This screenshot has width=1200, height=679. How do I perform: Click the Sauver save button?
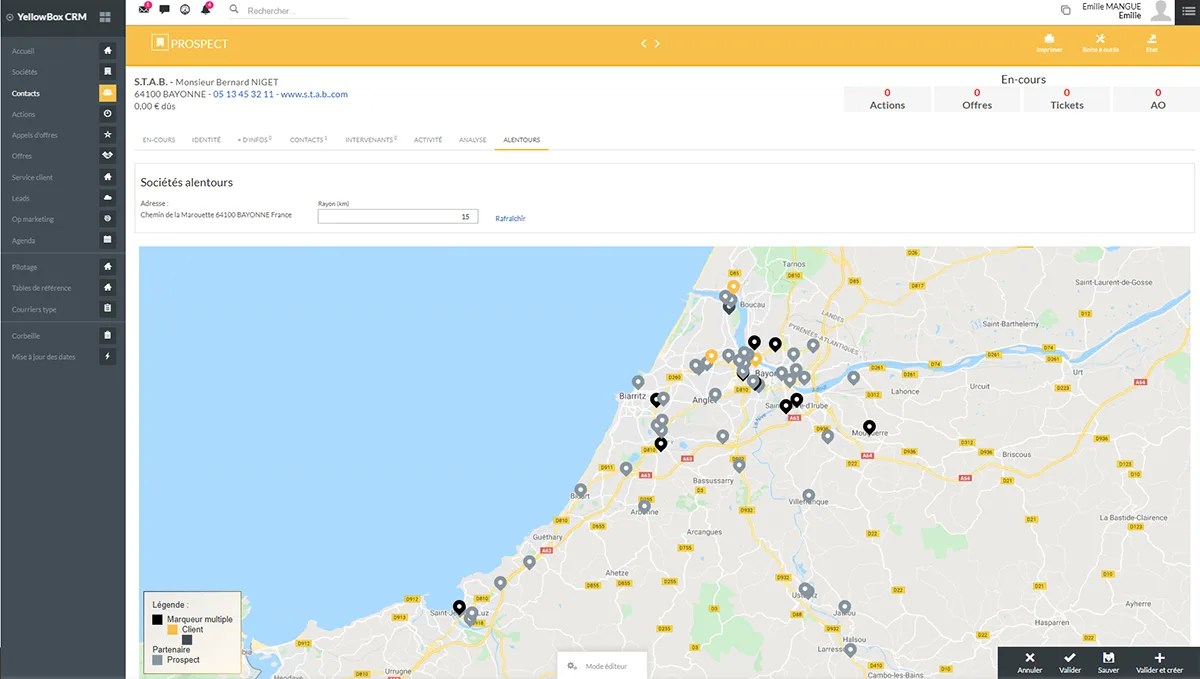[x=1108, y=663]
